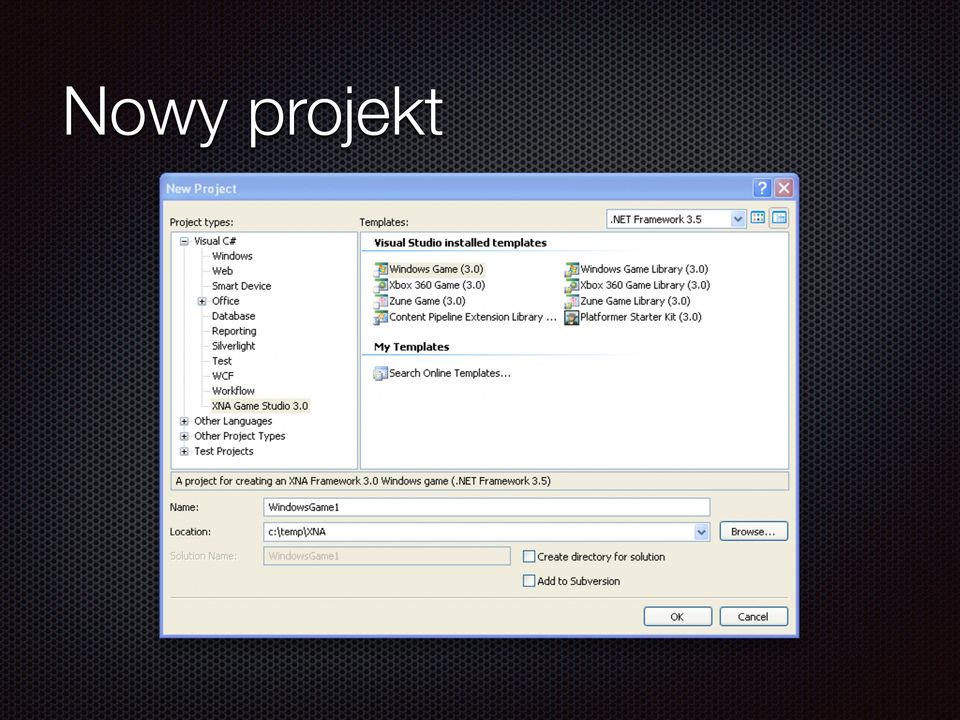Expand Other Languages node

(184, 421)
